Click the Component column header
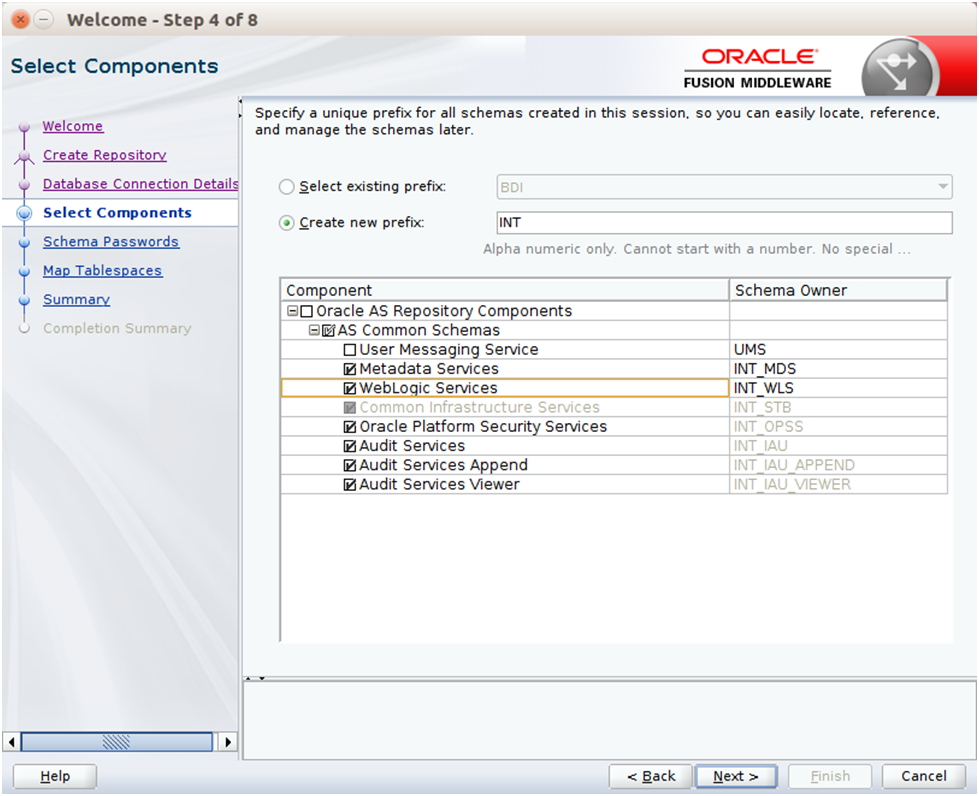 coord(504,290)
